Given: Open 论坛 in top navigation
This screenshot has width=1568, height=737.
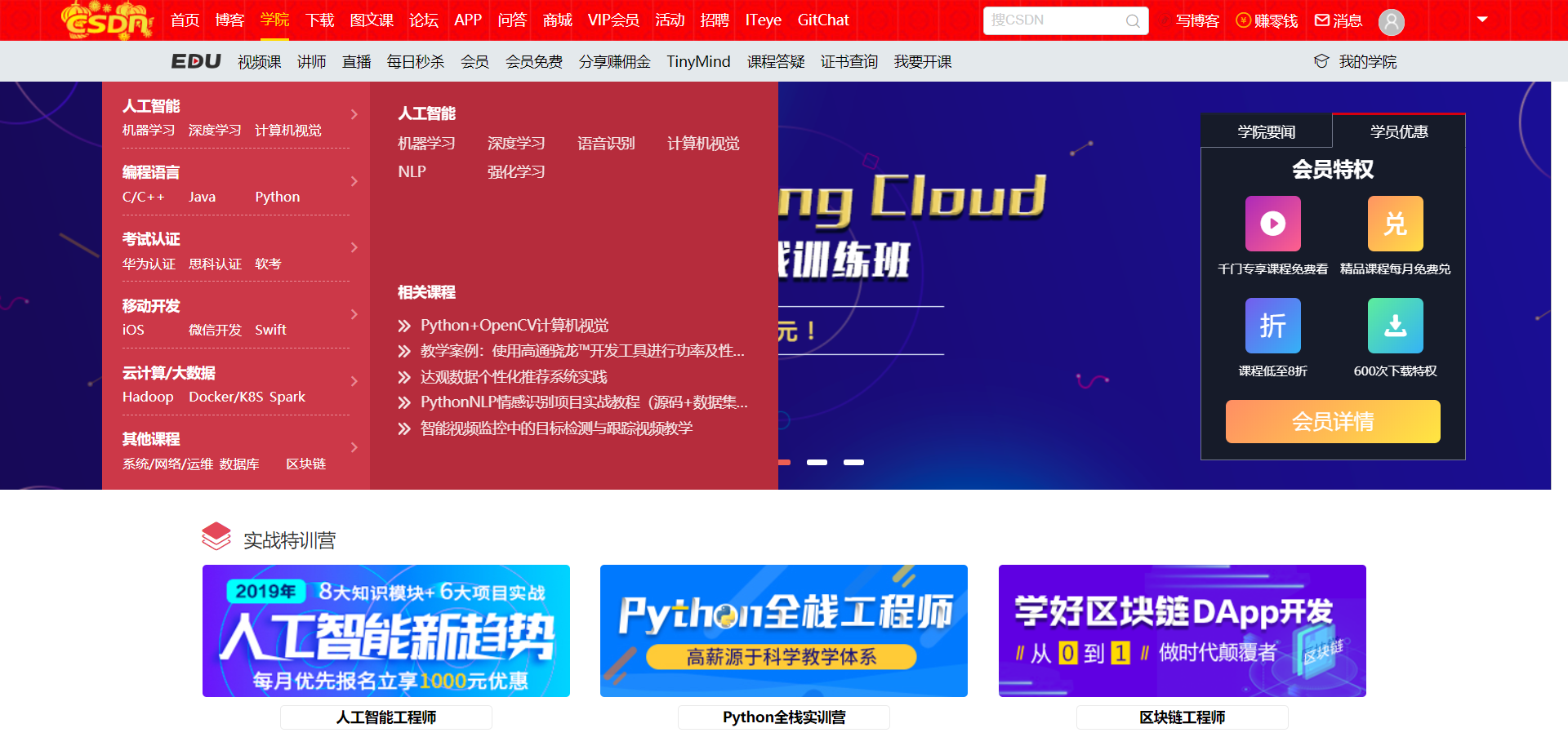Looking at the screenshot, I should click(x=424, y=20).
